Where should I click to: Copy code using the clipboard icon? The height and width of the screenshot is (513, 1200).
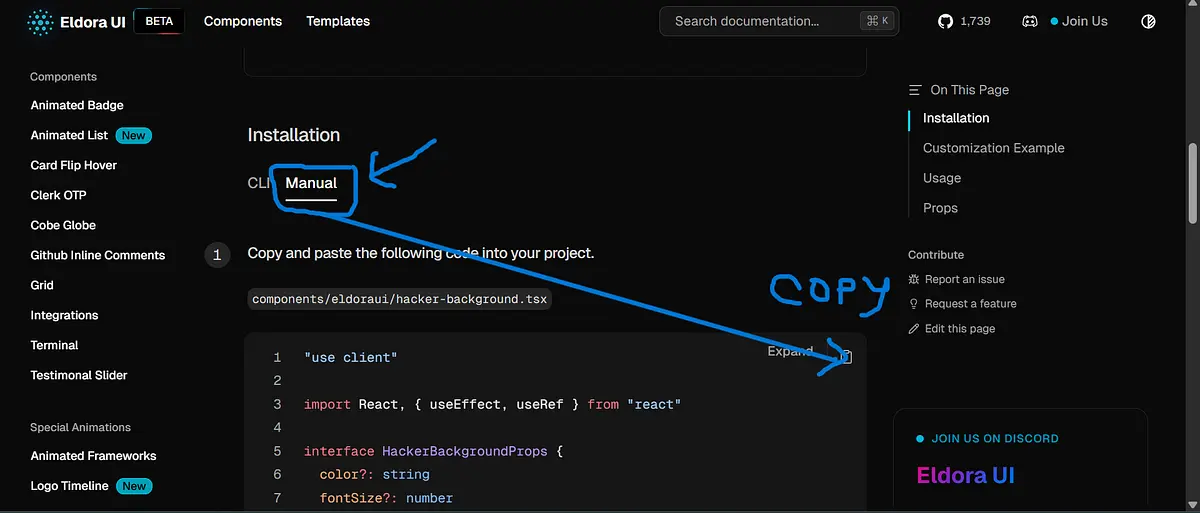[845, 357]
